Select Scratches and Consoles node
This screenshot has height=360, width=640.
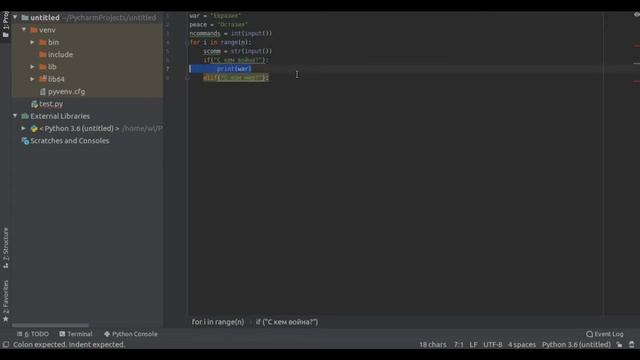pyautogui.click(x=69, y=141)
